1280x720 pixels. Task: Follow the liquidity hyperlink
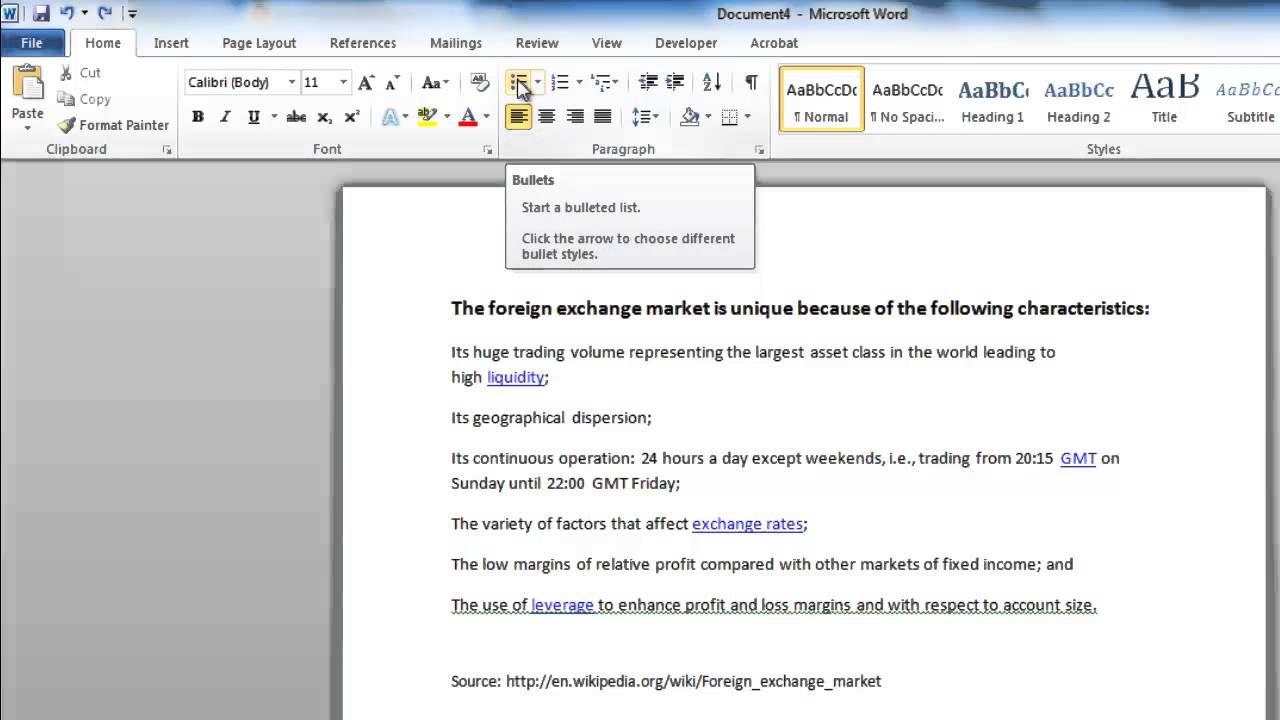point(516,377)
